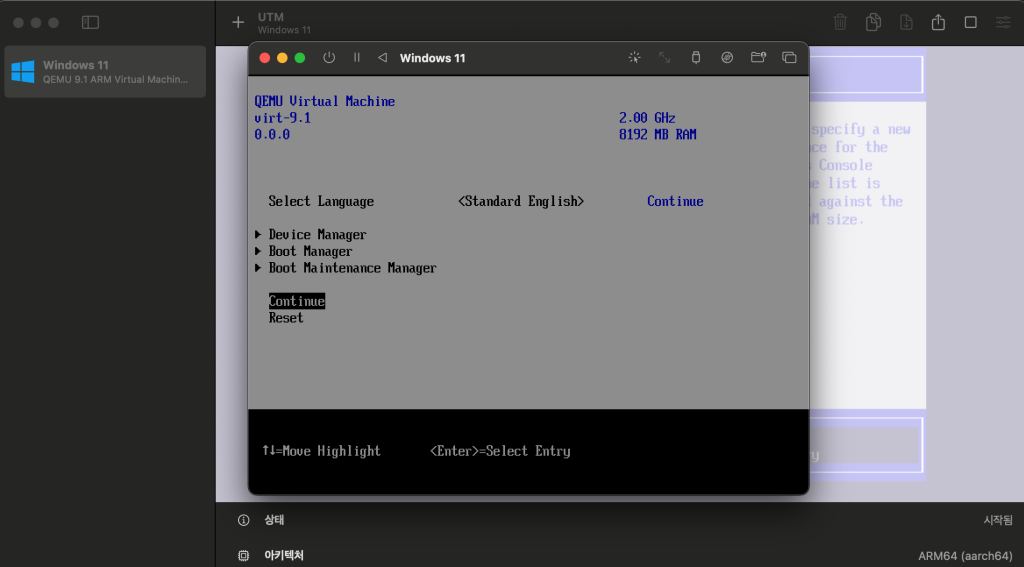Pause the Windows 11 virtual machine
The width and height of the screenshot is (1024, 567).
pyautogui.click(x=357, y=57)
